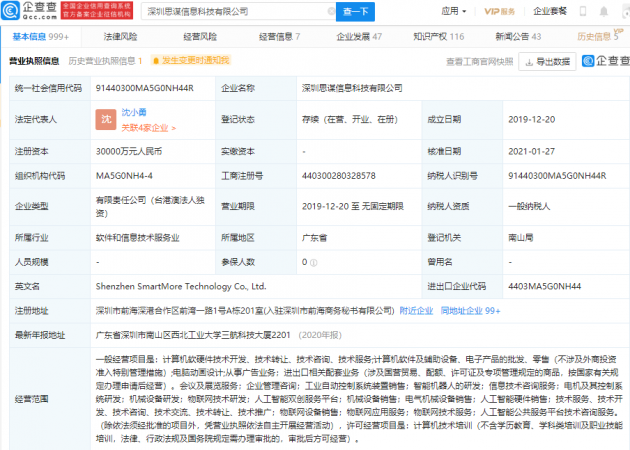The width and height of the screenshot is (630, 450).
Task: Click region value 广东省
Action: click(x=314, y=238)
